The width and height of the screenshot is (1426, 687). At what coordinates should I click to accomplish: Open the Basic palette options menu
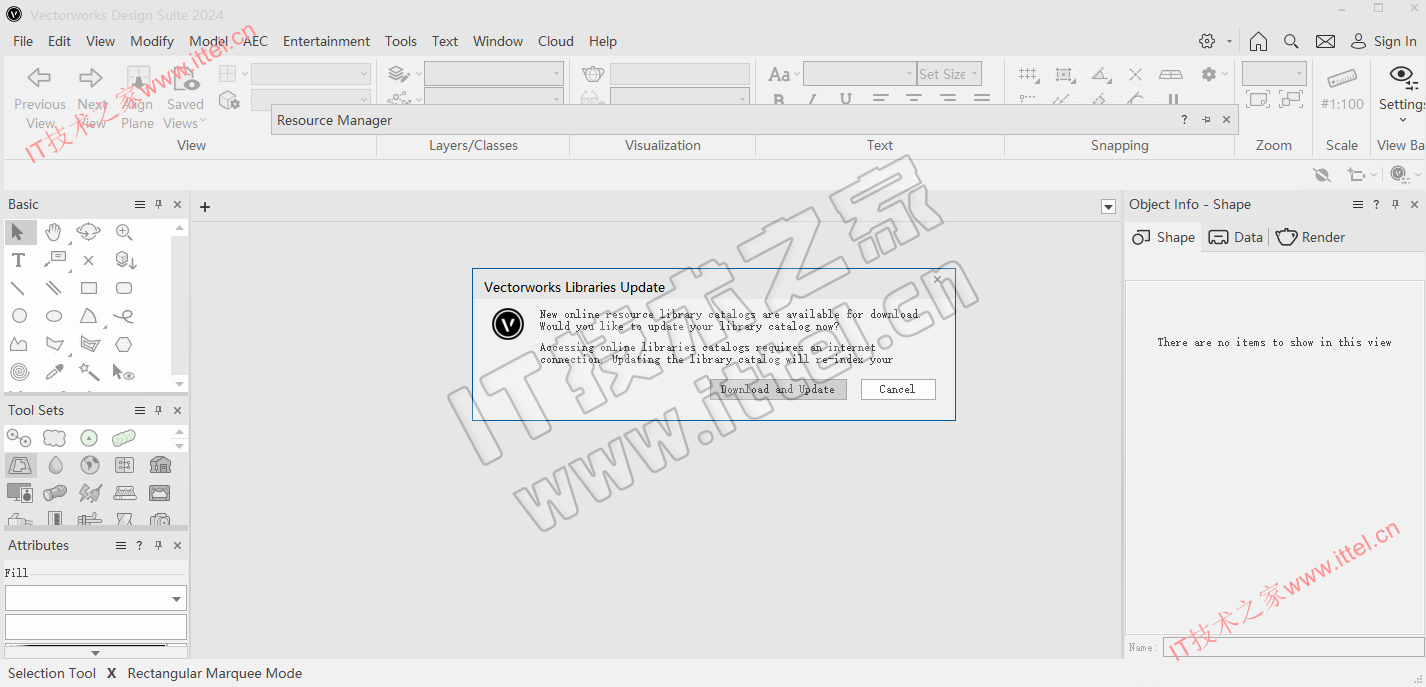point(140,204)
